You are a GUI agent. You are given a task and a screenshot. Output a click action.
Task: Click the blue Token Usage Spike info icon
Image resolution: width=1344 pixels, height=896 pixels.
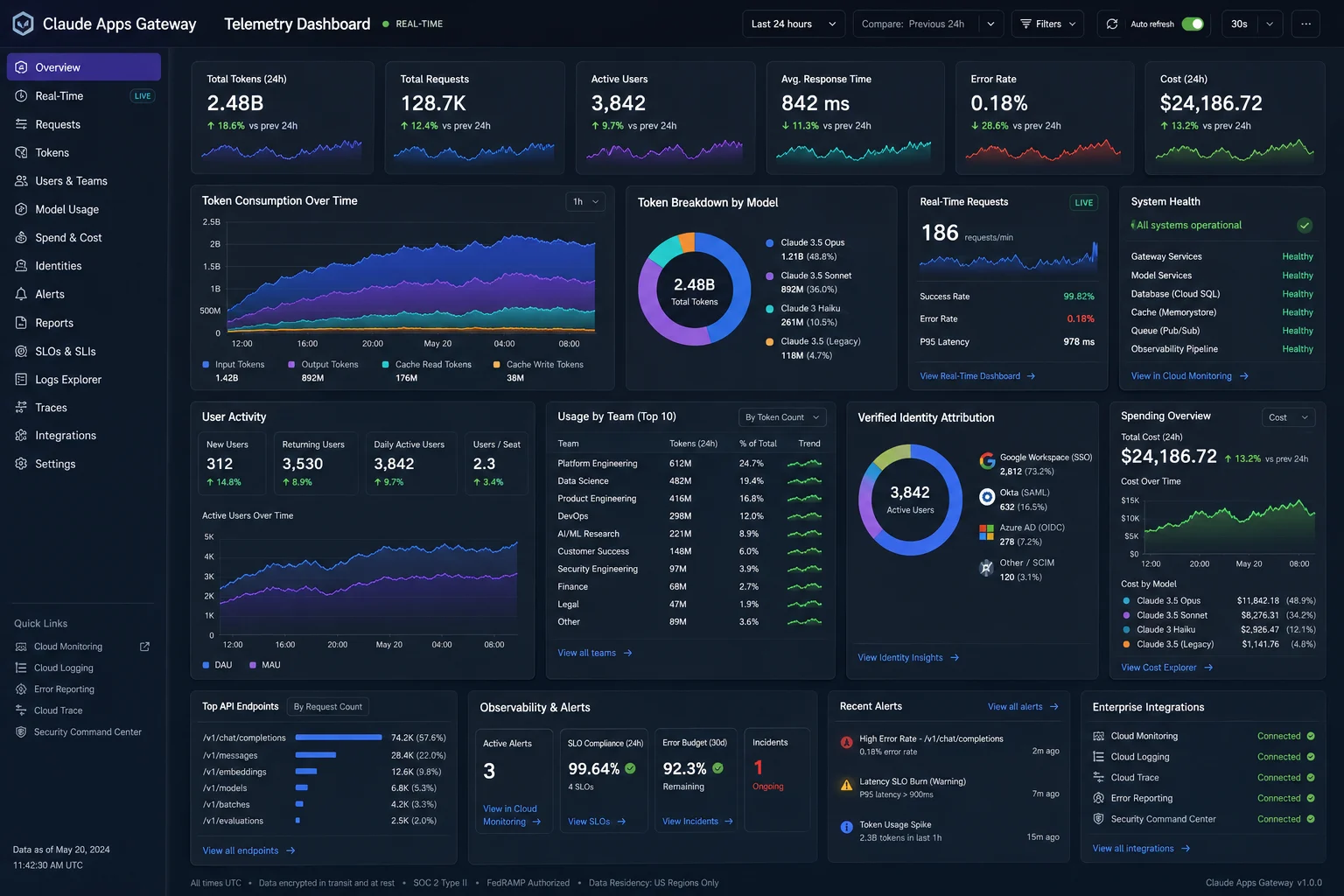point(846,827)
